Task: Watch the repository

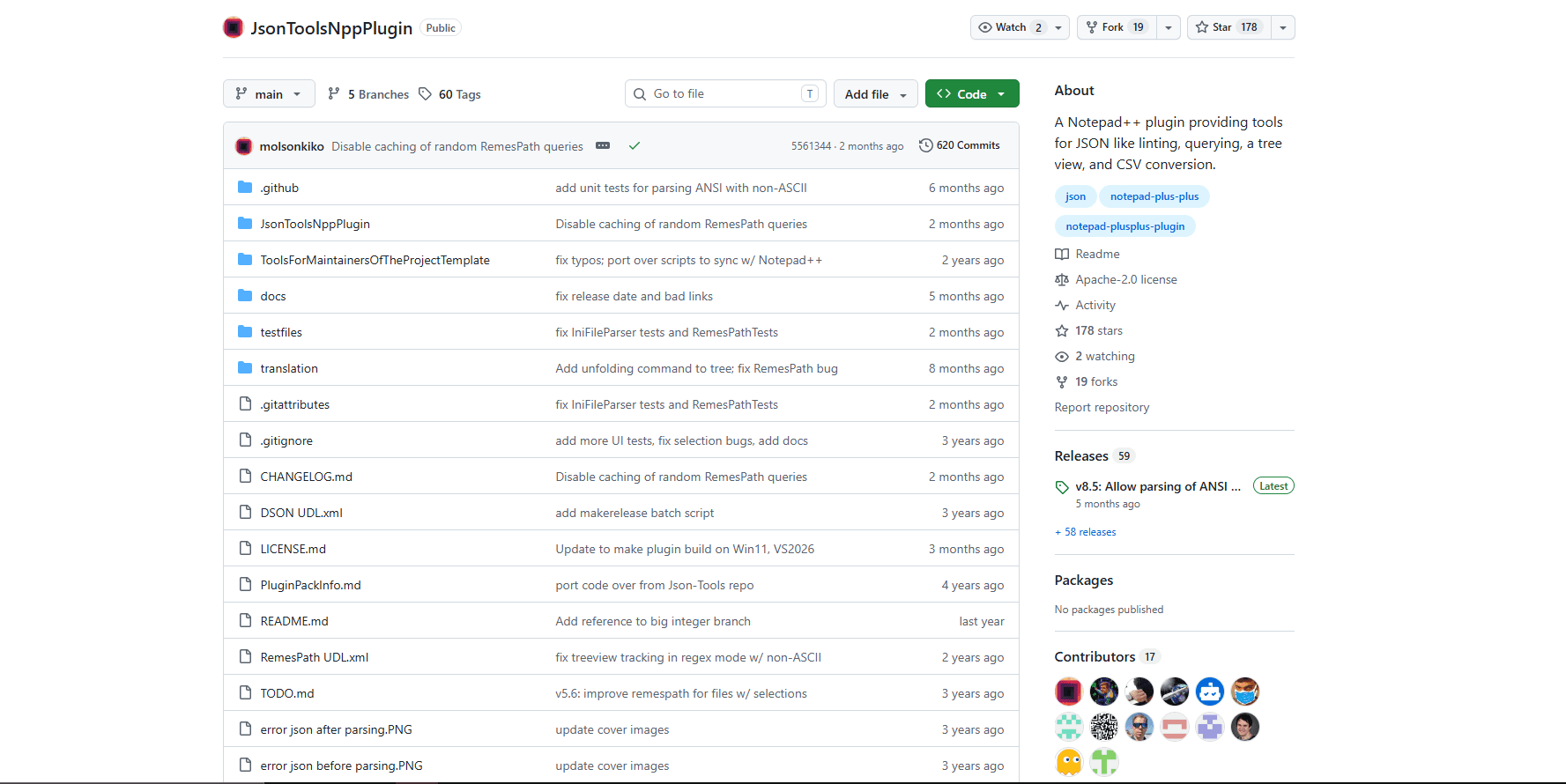Action: 1009,27
